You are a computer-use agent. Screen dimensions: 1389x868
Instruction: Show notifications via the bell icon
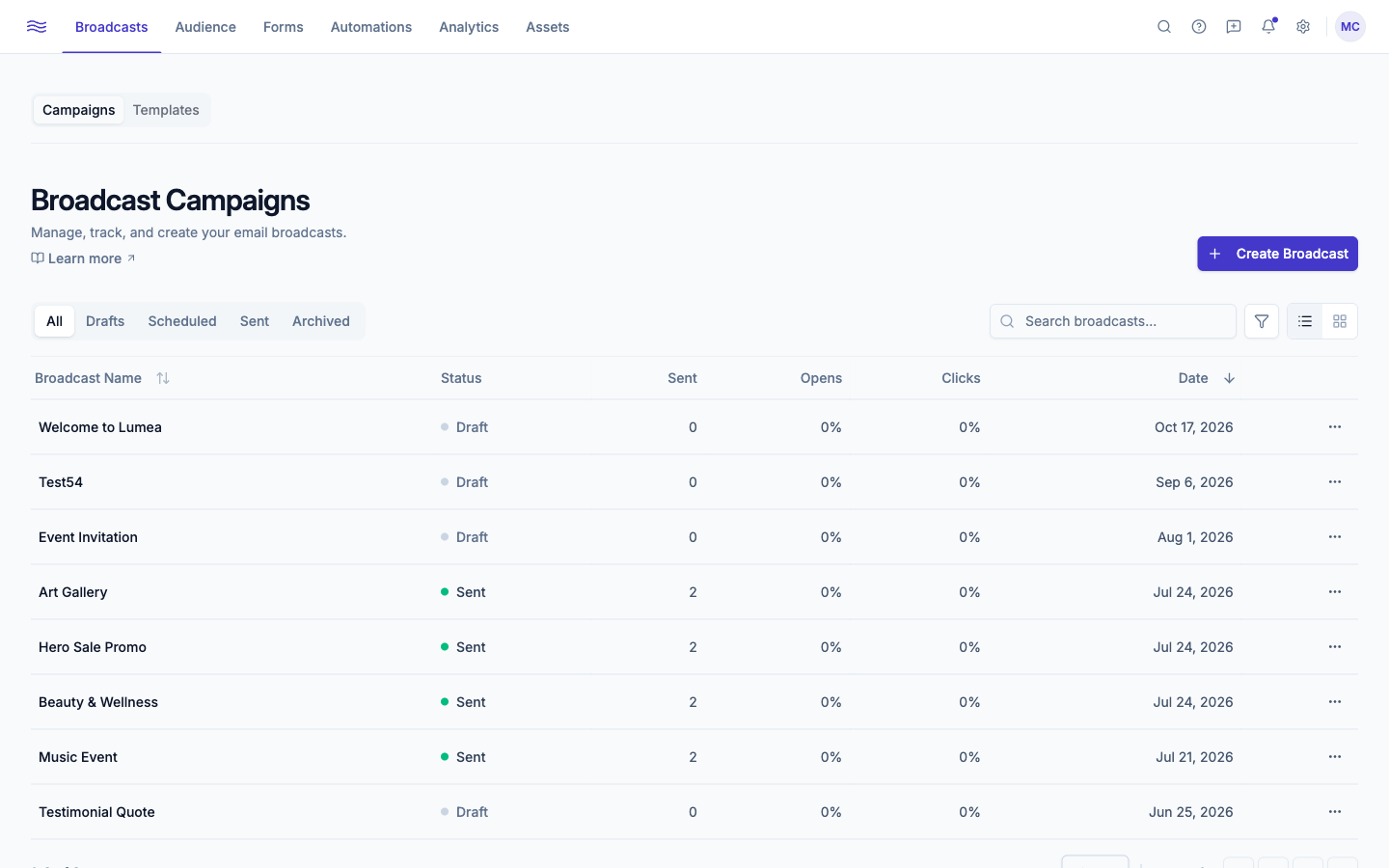1268,27
